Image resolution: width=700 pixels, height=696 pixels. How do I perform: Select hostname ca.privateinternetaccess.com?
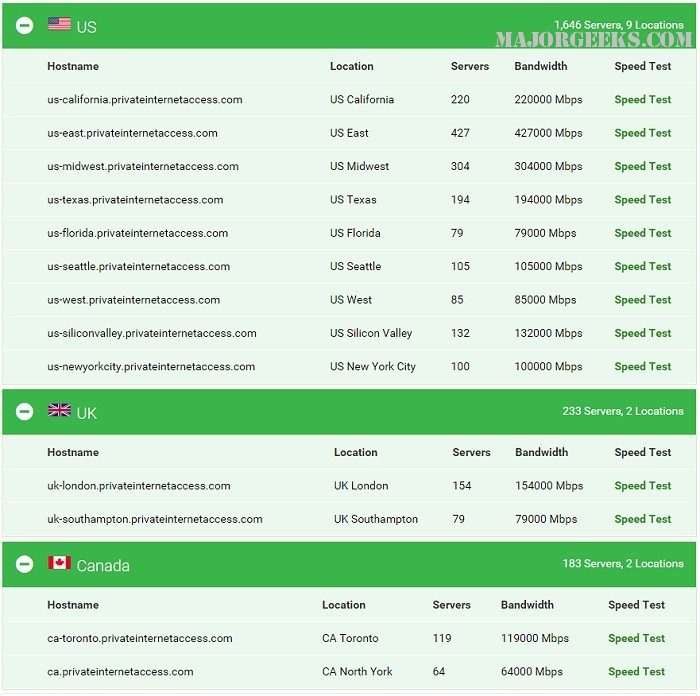[120, 672]
